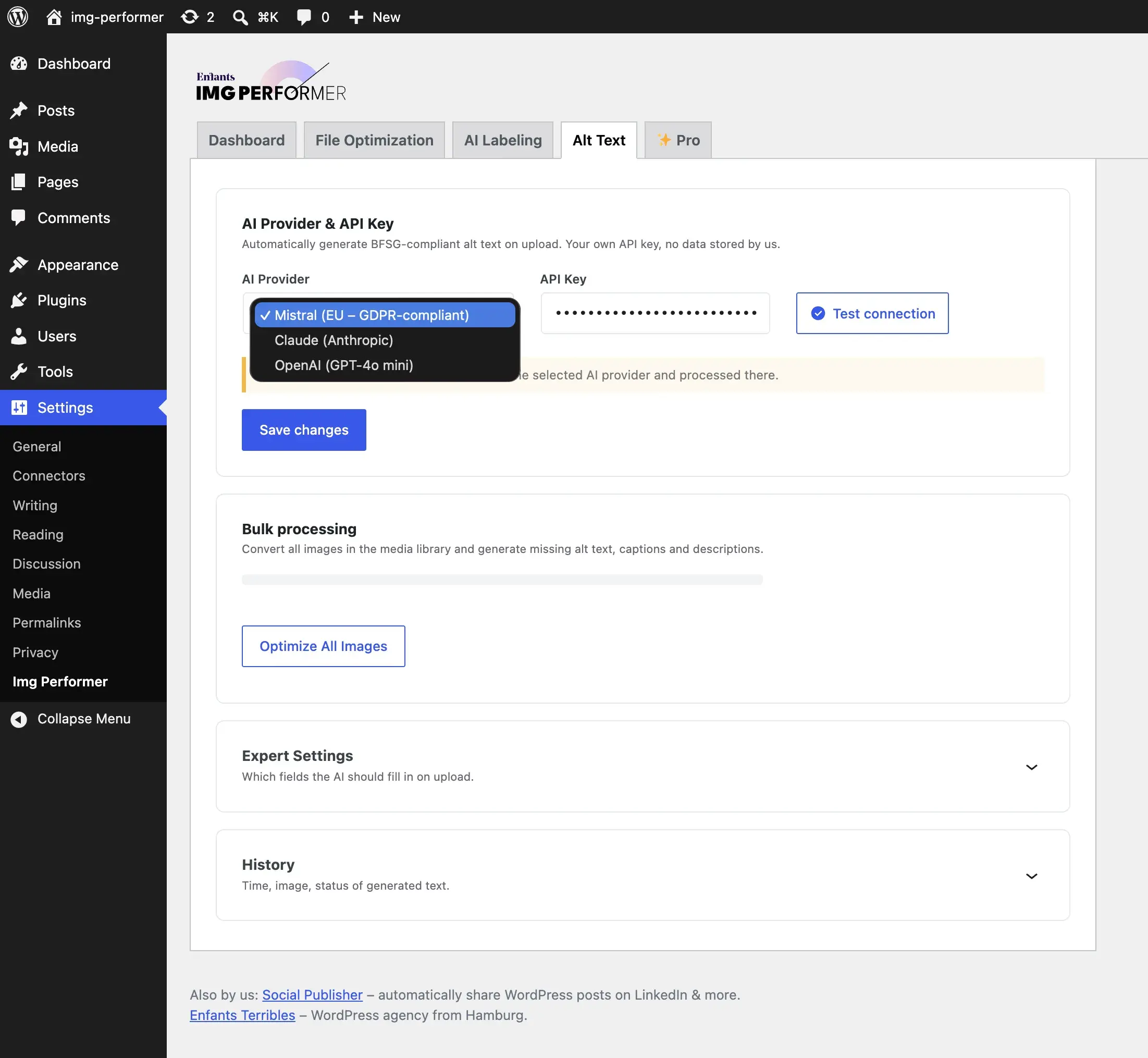The width and height of the screenshot is (1148, 1058).
Task: Open Img Performer settings submenu item
Action: 60,682
